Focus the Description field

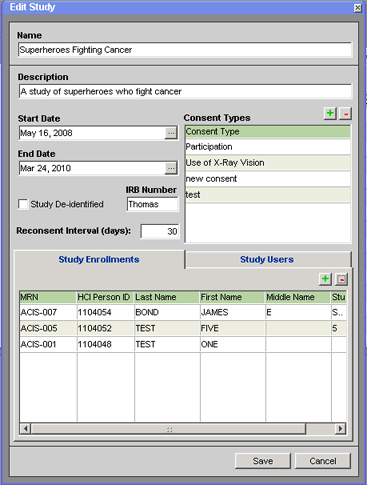[185, 91]
